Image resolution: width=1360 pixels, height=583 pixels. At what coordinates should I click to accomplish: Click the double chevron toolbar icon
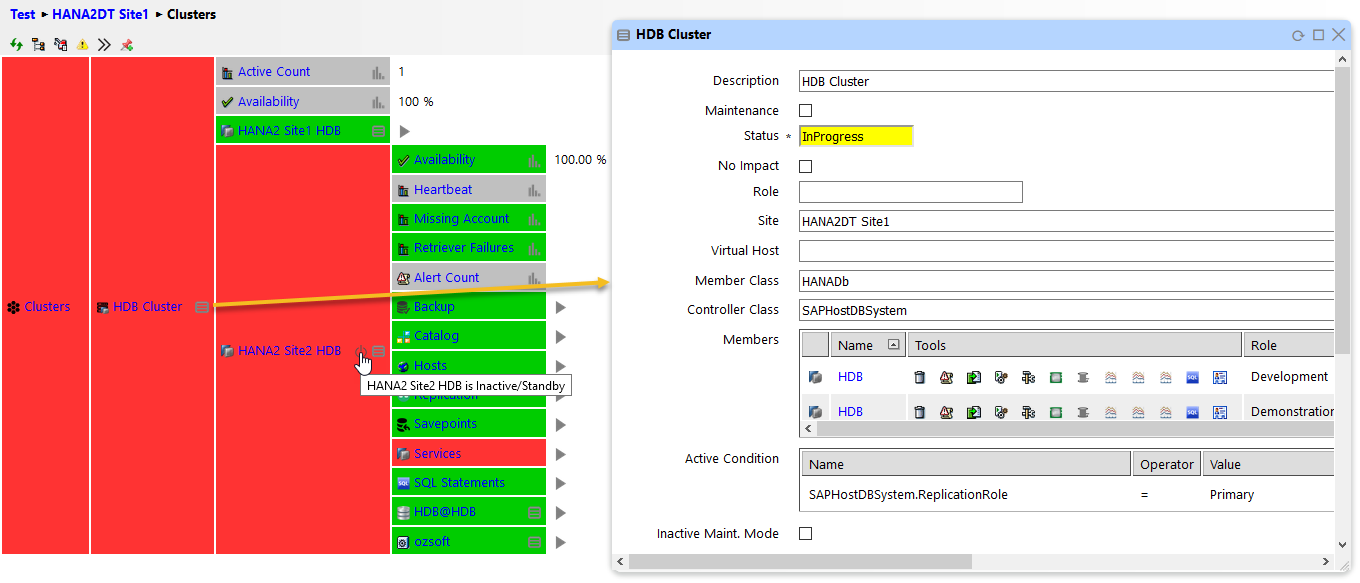click(x=104, y=45)
